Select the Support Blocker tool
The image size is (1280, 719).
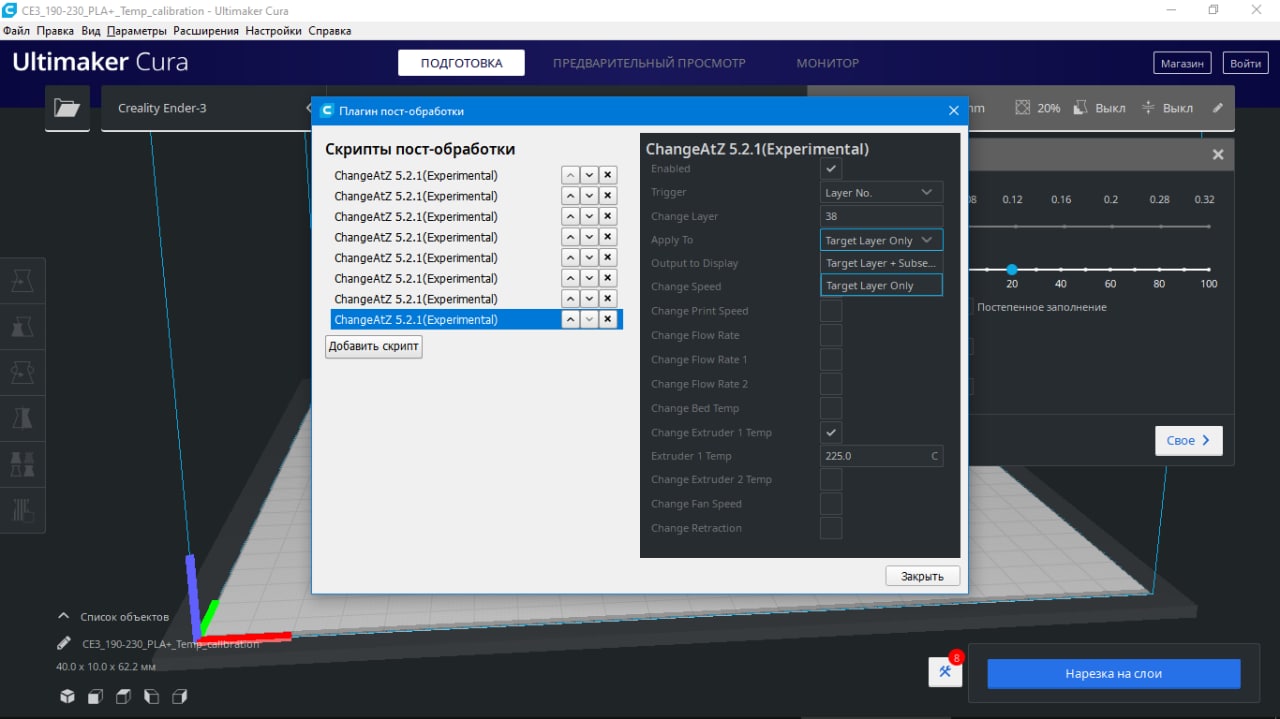click(x=22, y=509)
